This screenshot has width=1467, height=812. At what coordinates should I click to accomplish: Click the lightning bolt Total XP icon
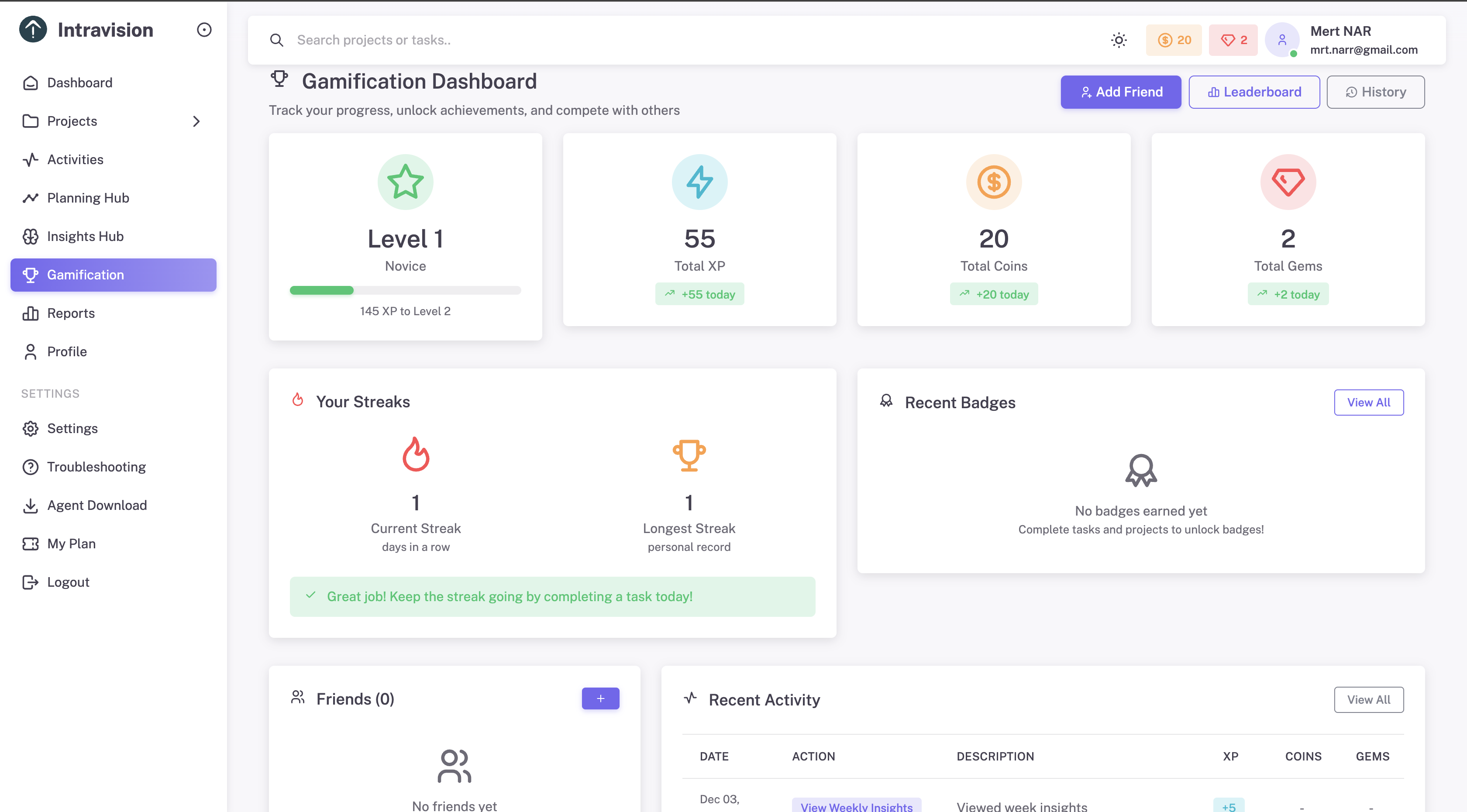[x=699, y=182]
